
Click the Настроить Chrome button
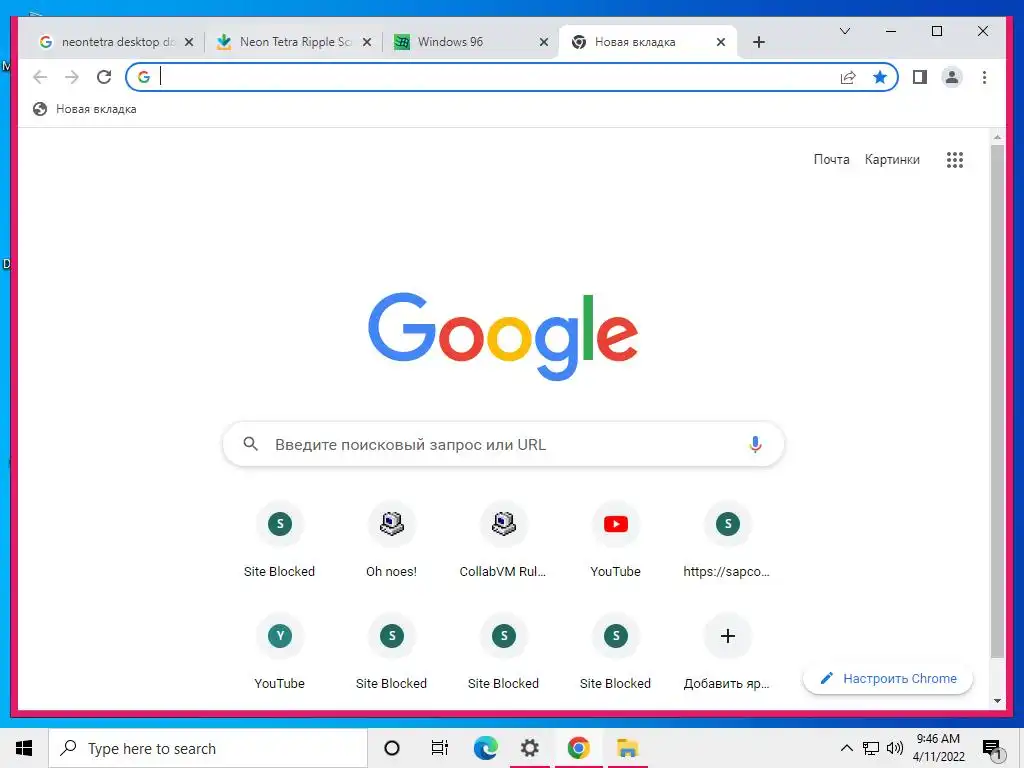click(x=888, y=679)
